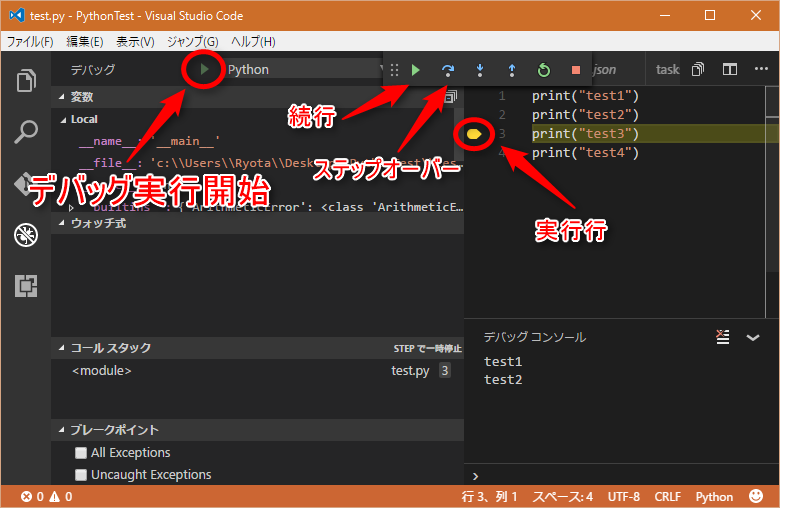This screenshot has width=802, height=508.
Task: Click the warnings count in the status bar
Action: 61,497
